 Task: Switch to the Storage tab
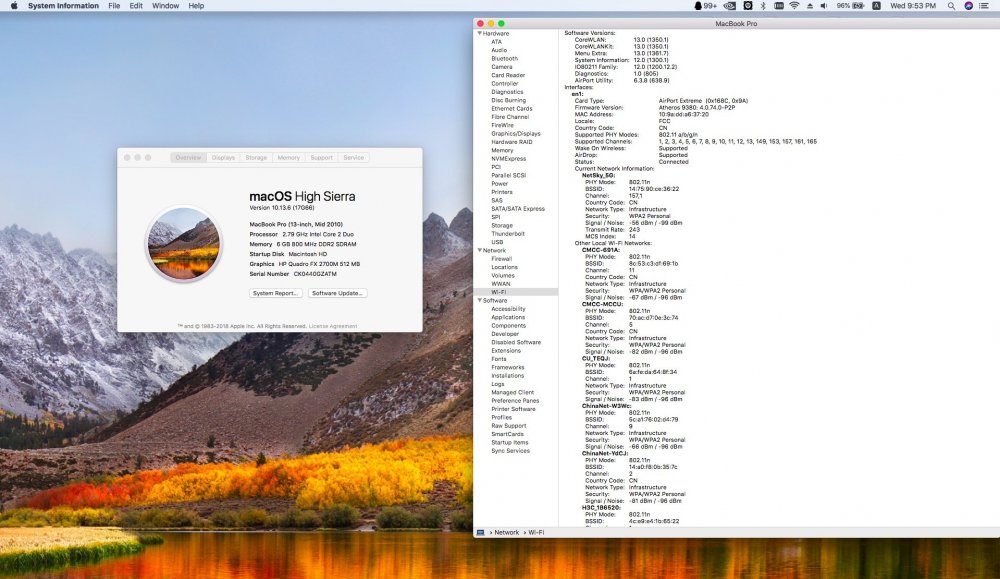click(x=256, y=158)
